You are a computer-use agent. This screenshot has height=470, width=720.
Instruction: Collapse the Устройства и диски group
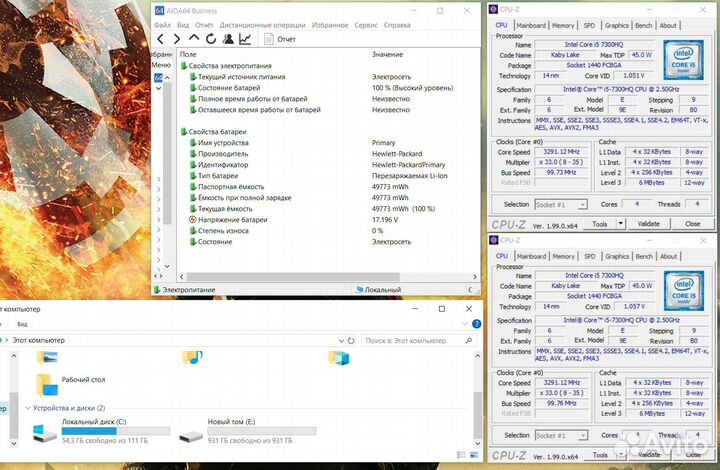pos(28,408)
